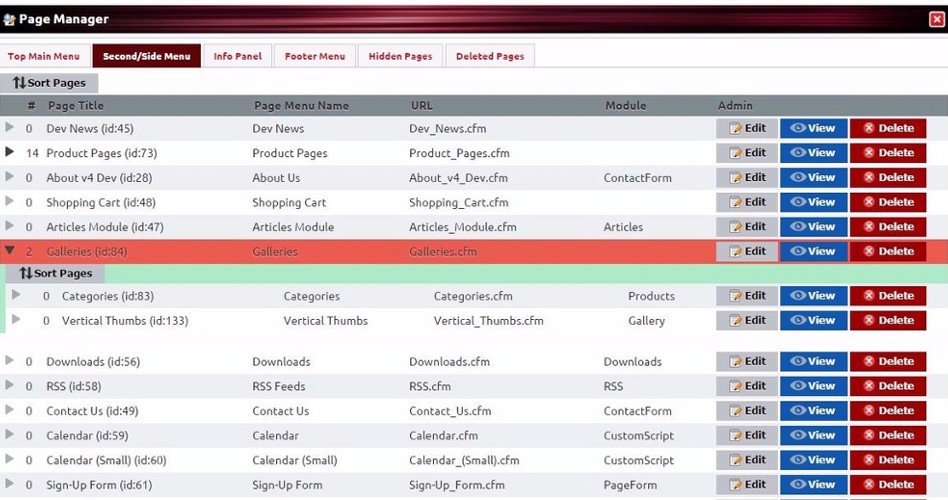View the Calendar (Small) page
Image resolution: width=948 pixels, height=500 pixels.
(x=813, y=460)
